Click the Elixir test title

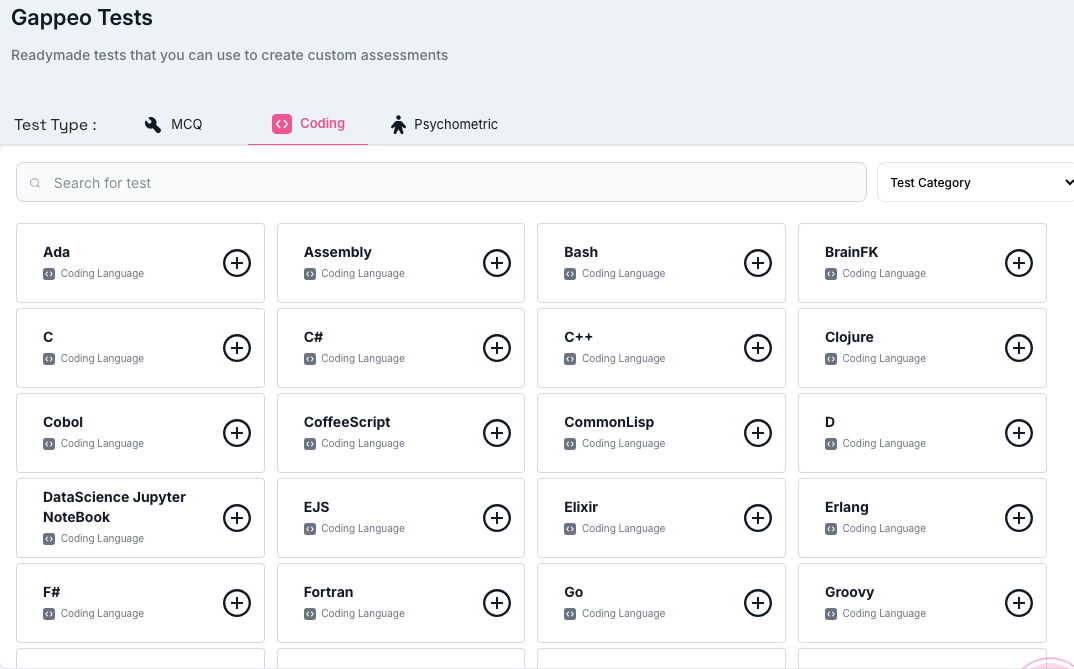point(581,507)
